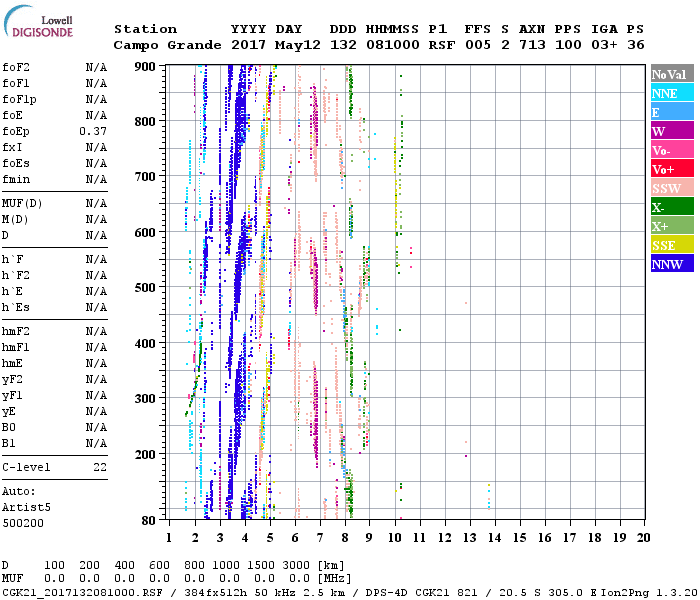
Task: Click the 900 km height axis label
Action: (145, 67)
